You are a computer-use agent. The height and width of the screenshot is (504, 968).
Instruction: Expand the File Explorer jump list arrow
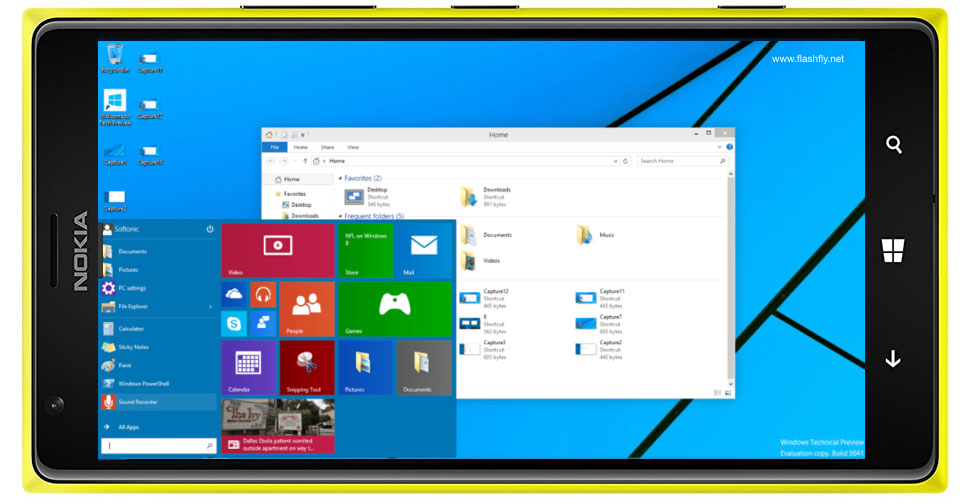pyautogui.click(x=210, y=306)
